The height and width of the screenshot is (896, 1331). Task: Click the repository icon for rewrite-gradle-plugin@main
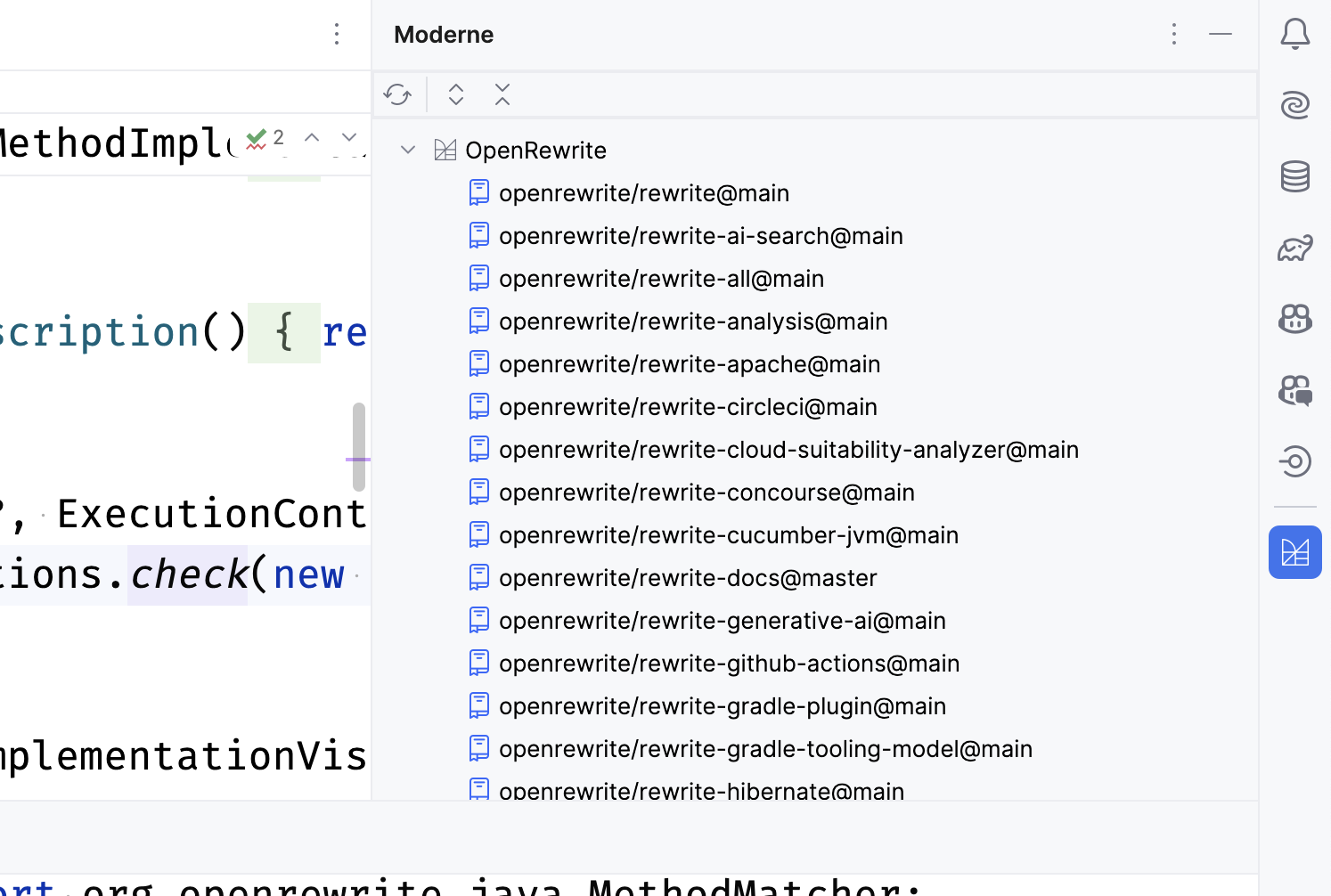click(x=479, y=705)
